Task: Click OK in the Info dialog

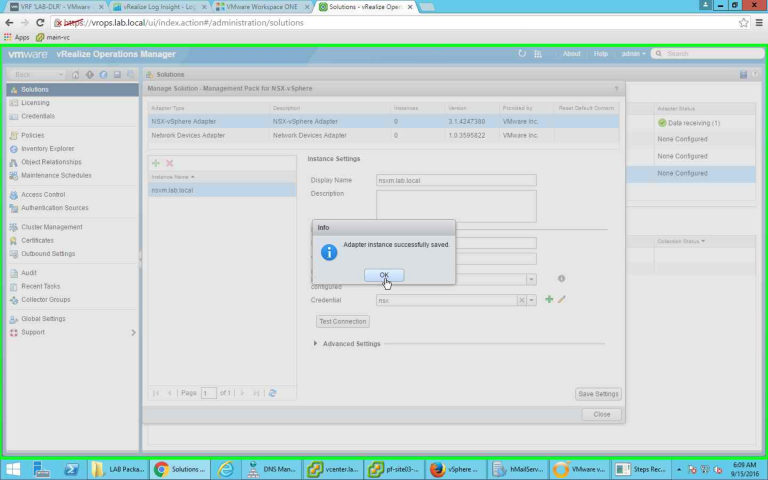Action: [x=384, y=275]
